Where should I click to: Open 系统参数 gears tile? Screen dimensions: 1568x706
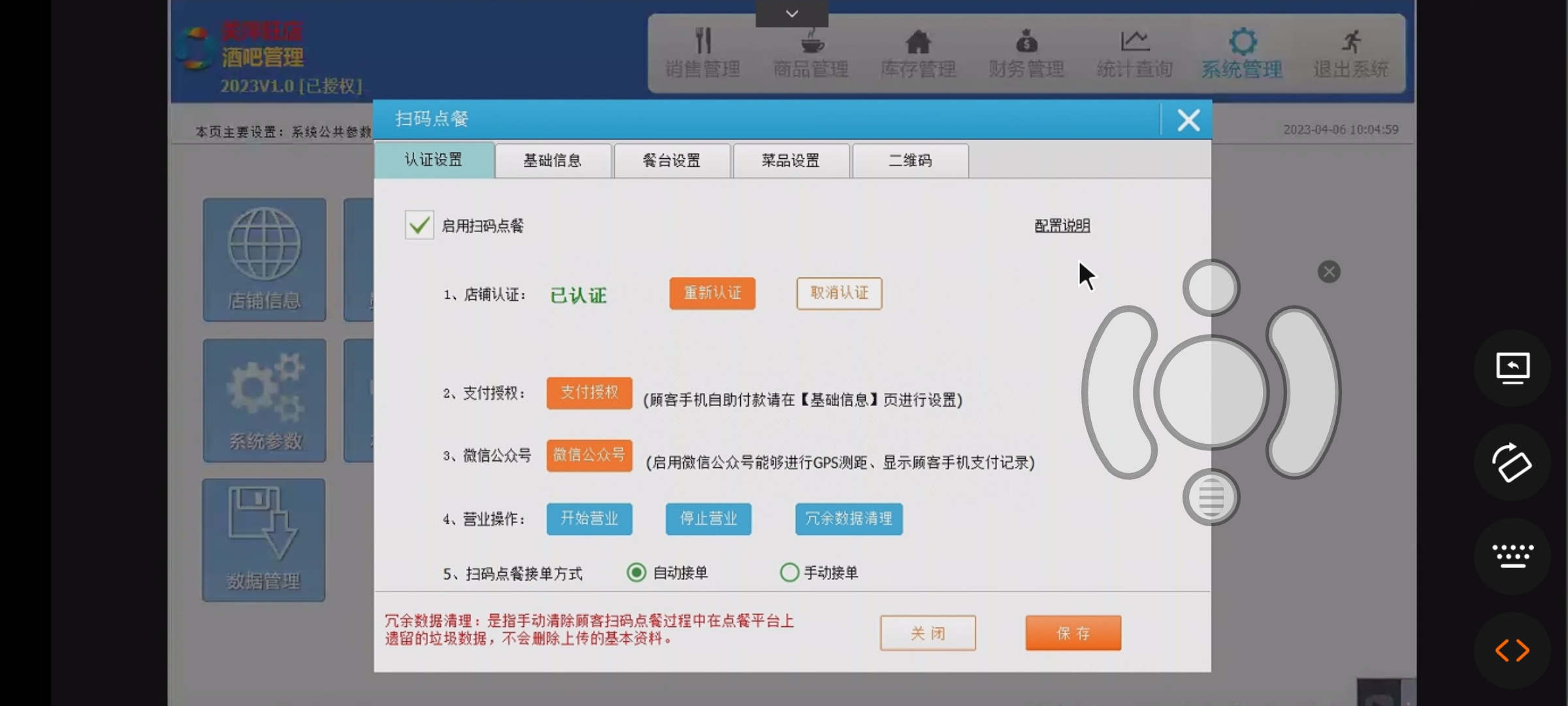(x=264, y=400)
